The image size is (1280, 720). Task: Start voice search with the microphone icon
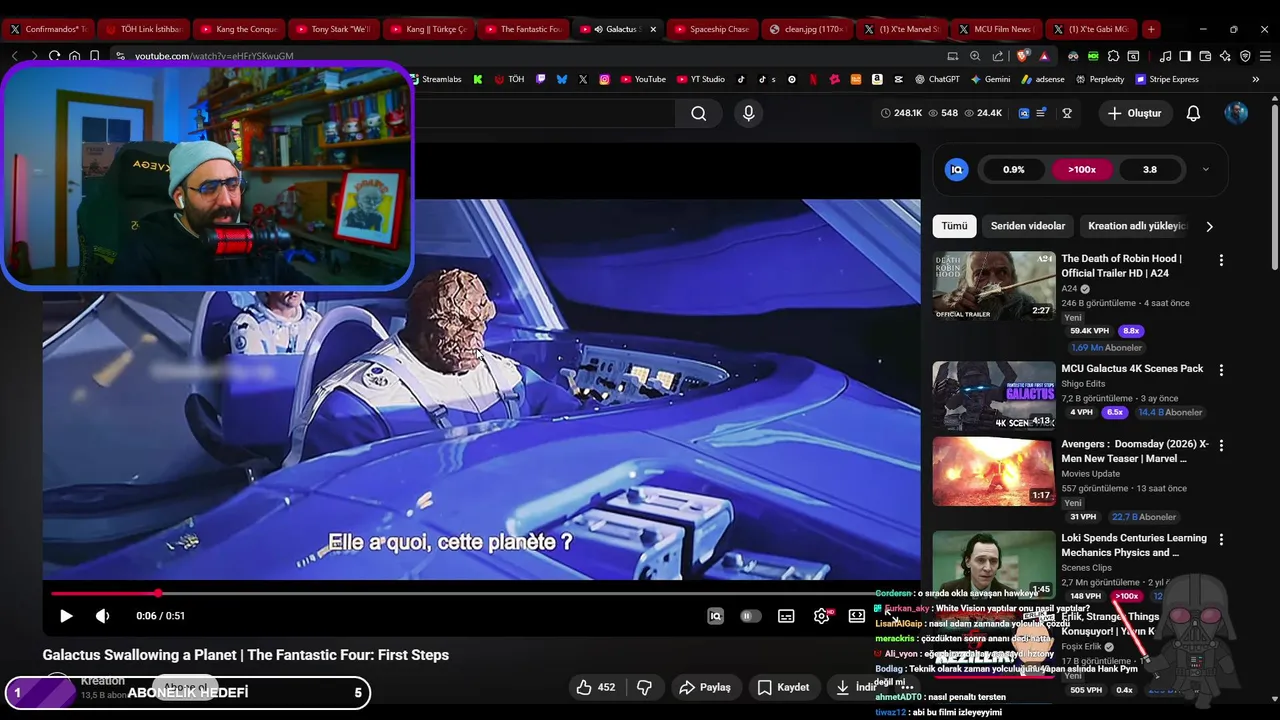748,114
